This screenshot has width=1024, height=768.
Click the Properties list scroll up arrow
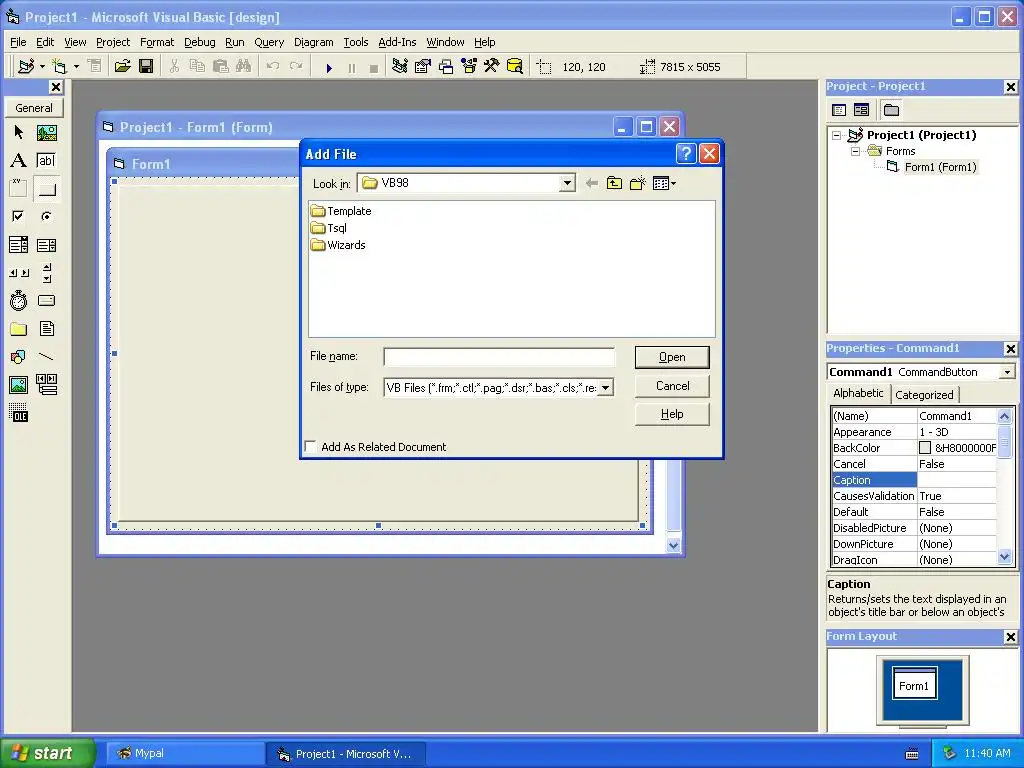click(1004, 416)
